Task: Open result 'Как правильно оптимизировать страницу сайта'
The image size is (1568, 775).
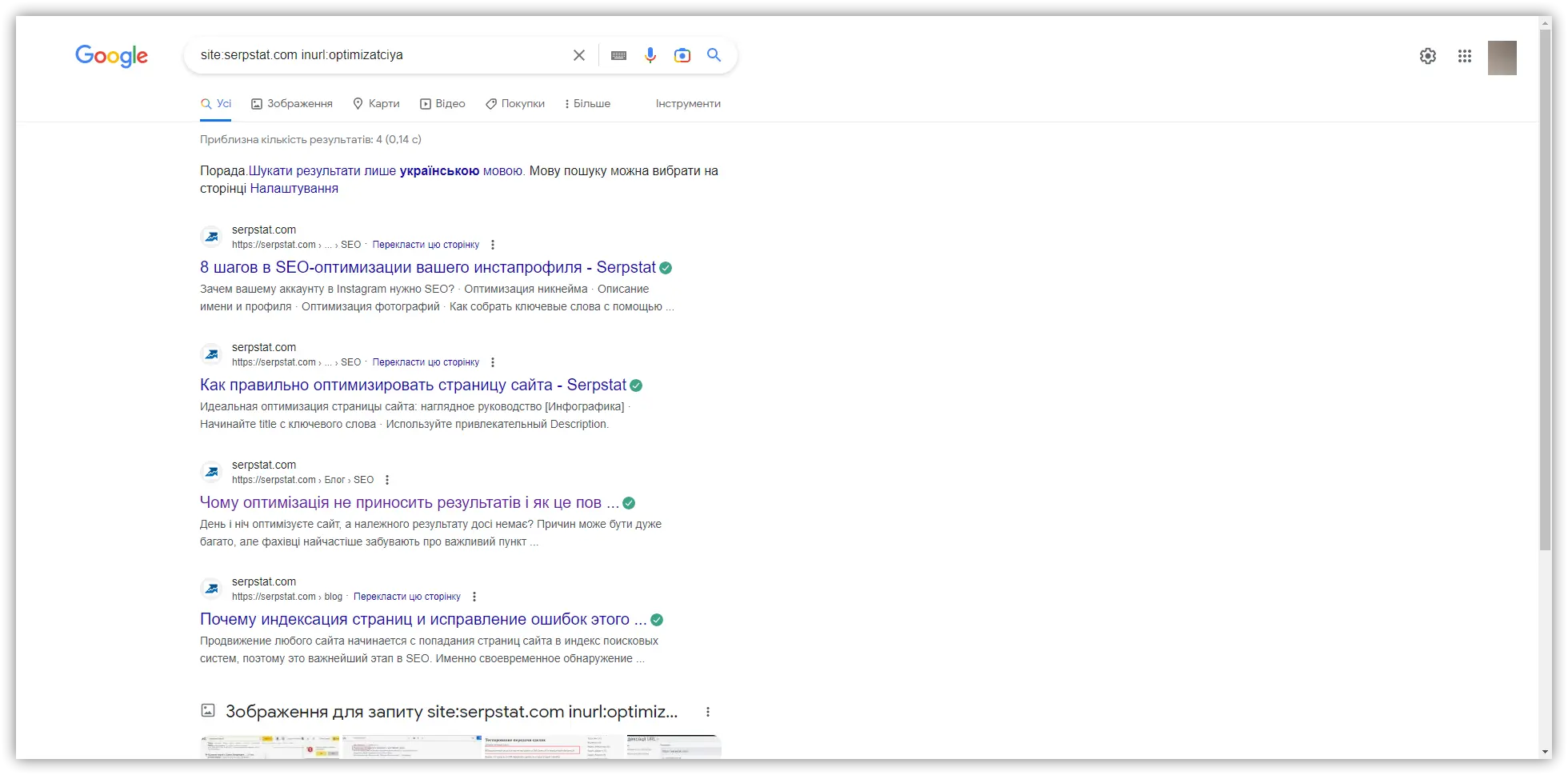Action: click(413, 386)
